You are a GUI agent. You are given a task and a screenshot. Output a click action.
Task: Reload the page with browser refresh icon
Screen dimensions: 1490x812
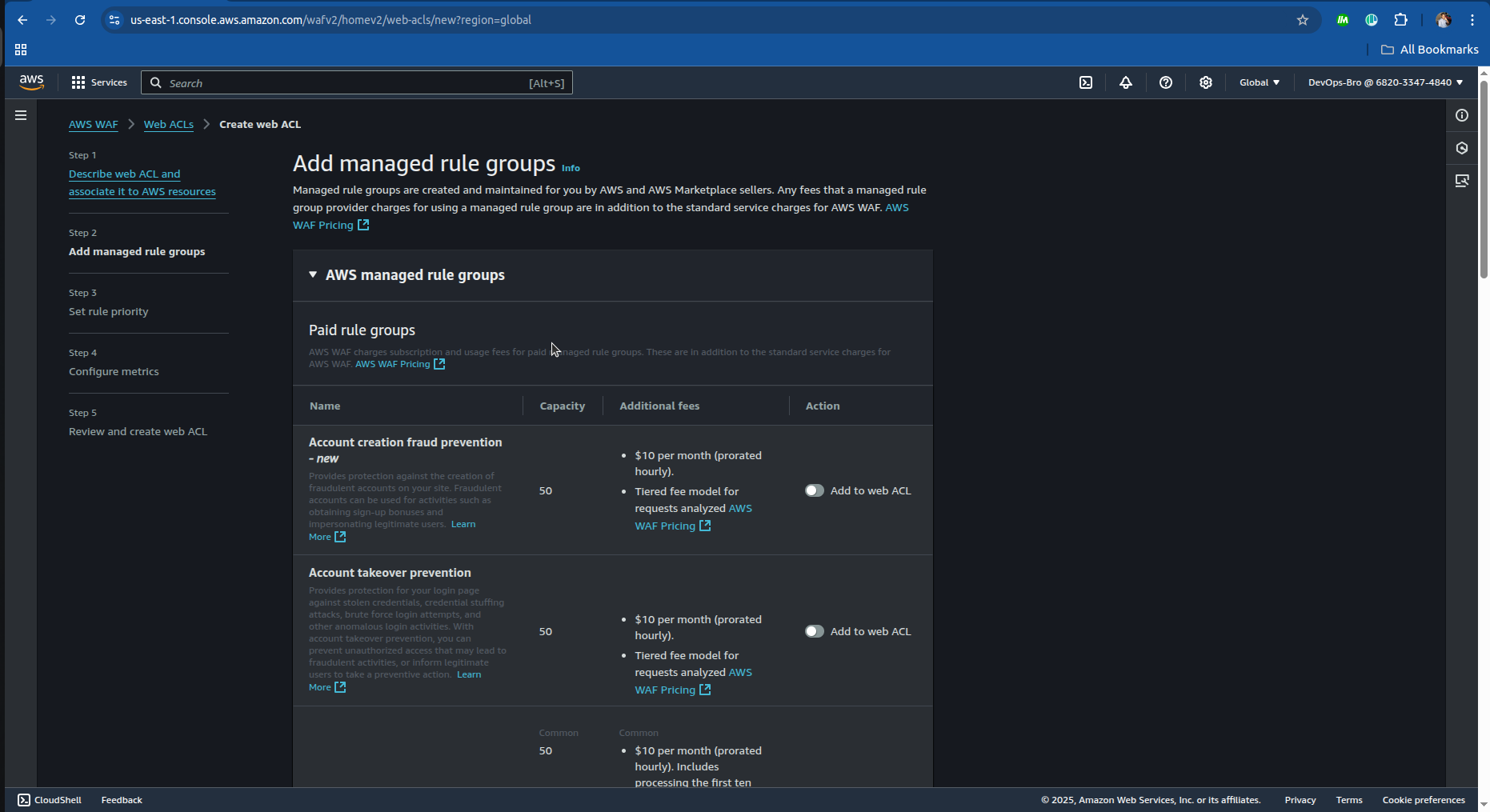[x=80, y=20]
